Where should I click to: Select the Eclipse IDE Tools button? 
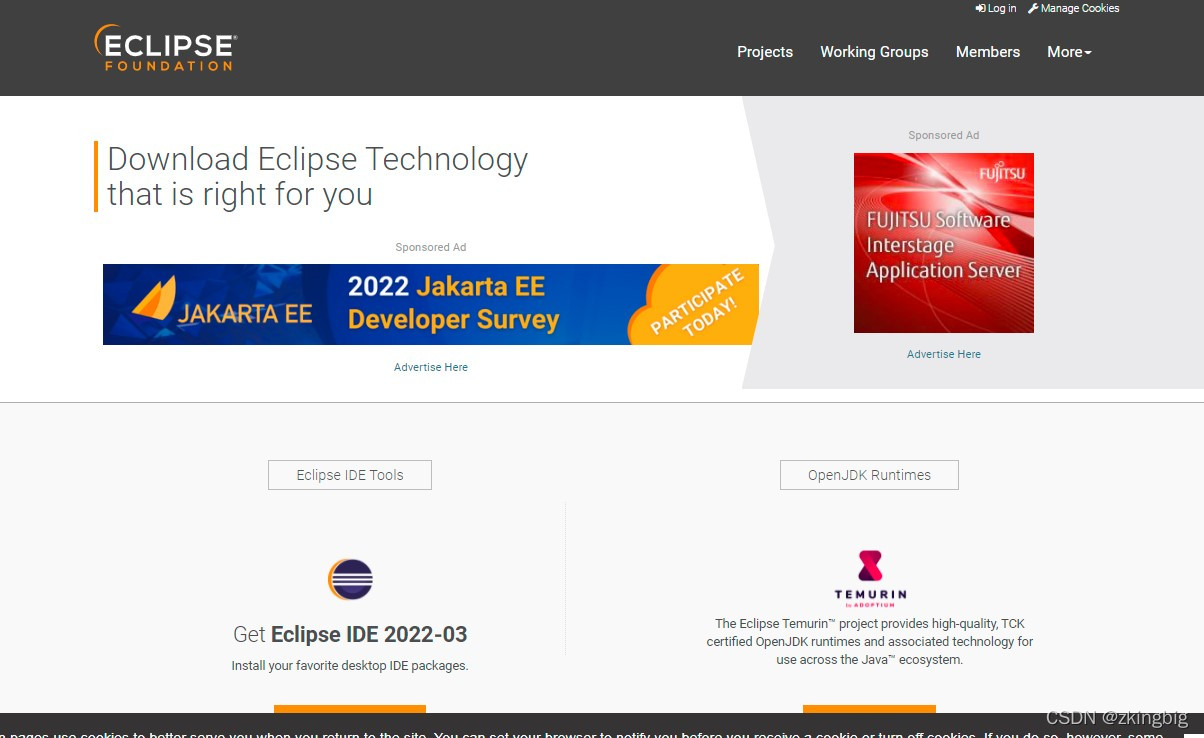[350, 475]
